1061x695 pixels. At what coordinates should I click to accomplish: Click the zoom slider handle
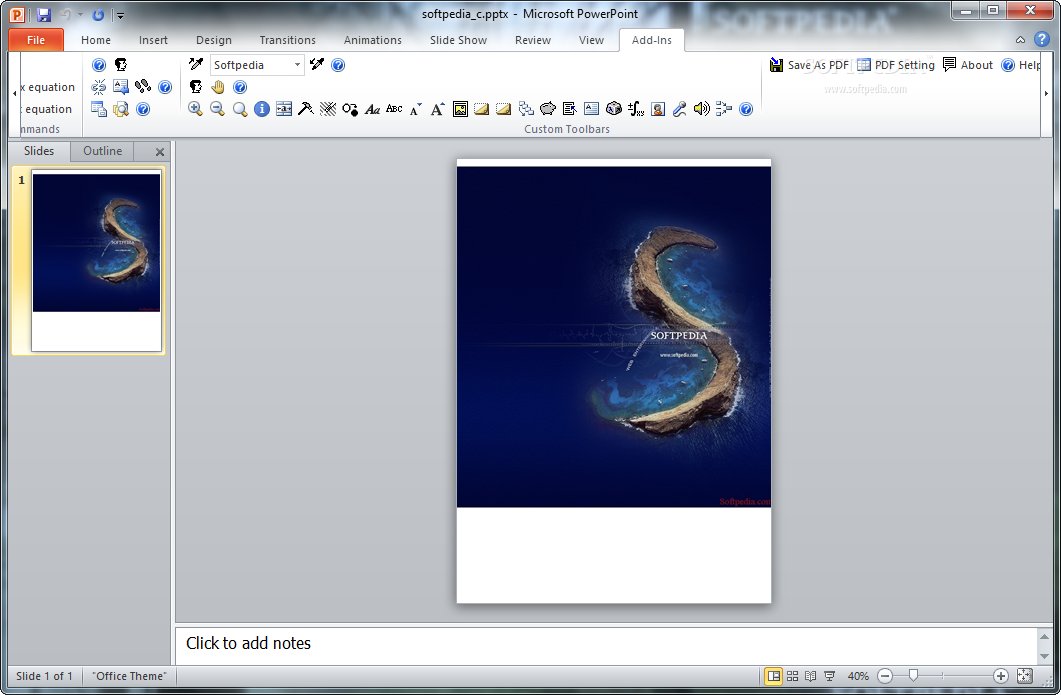coord(913,675)
